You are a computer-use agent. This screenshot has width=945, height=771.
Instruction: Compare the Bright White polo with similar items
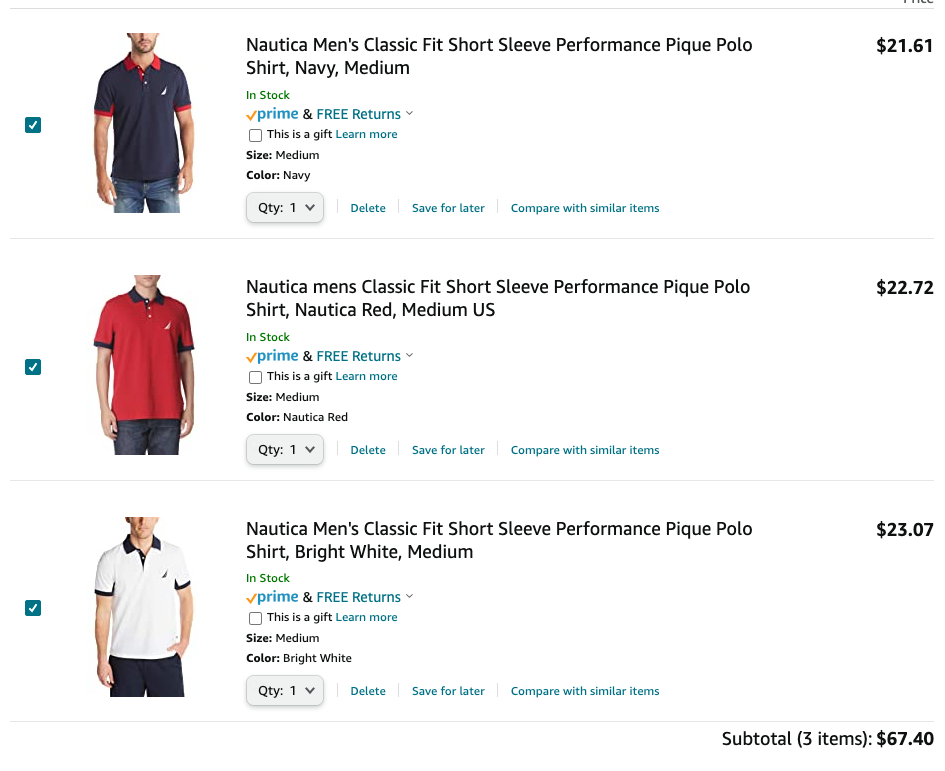coord(585,691)
